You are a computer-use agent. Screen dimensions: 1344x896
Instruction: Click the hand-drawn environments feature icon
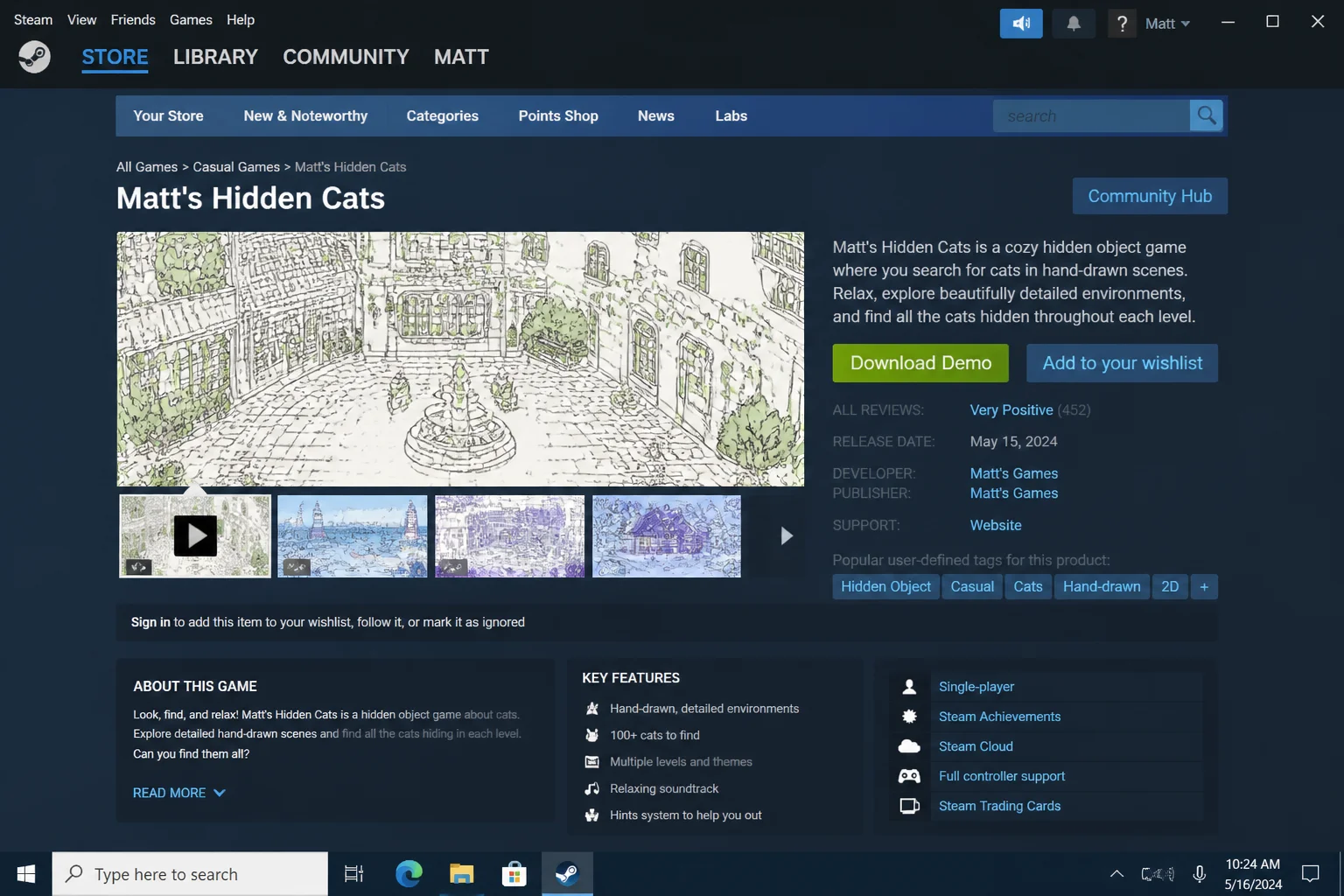tap(592, 709)
